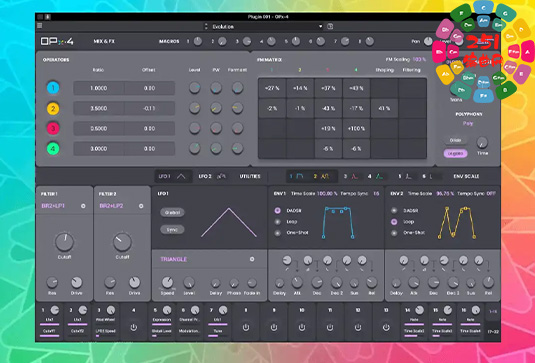Change the Polyphony Poly setting

tap(468, 124)
